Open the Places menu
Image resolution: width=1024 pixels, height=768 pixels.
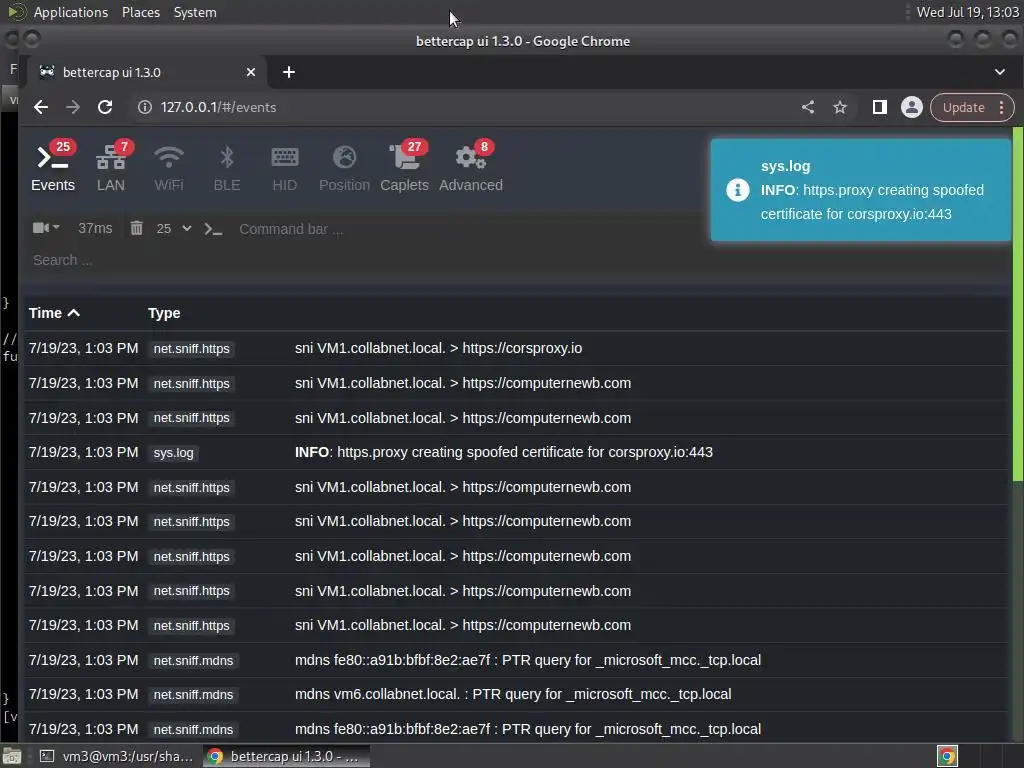(x=140, y=12)
